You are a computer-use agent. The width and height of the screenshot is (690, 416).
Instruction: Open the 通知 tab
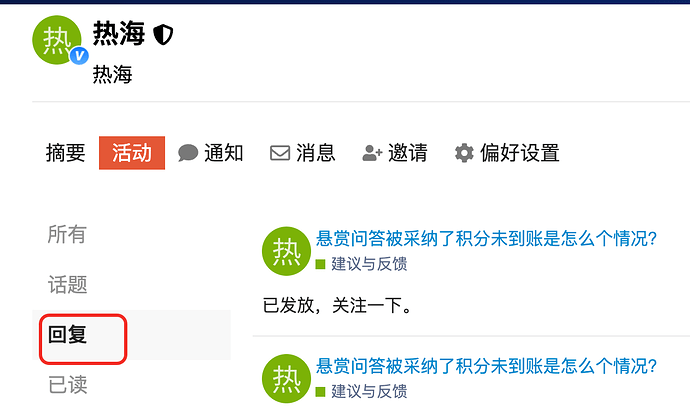click(224, 153)
